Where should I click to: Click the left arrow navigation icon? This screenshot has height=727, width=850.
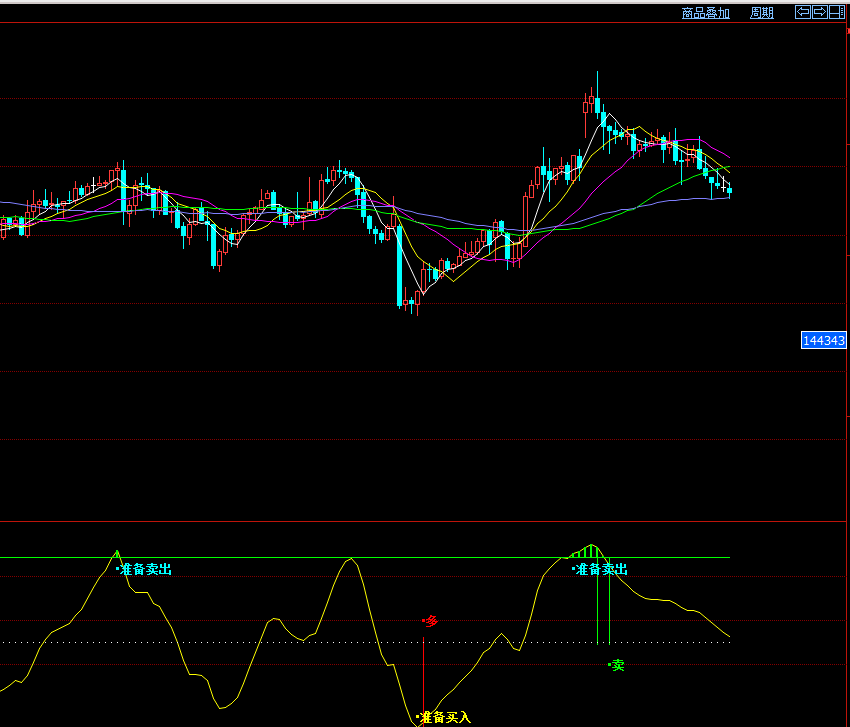[803, 12]
